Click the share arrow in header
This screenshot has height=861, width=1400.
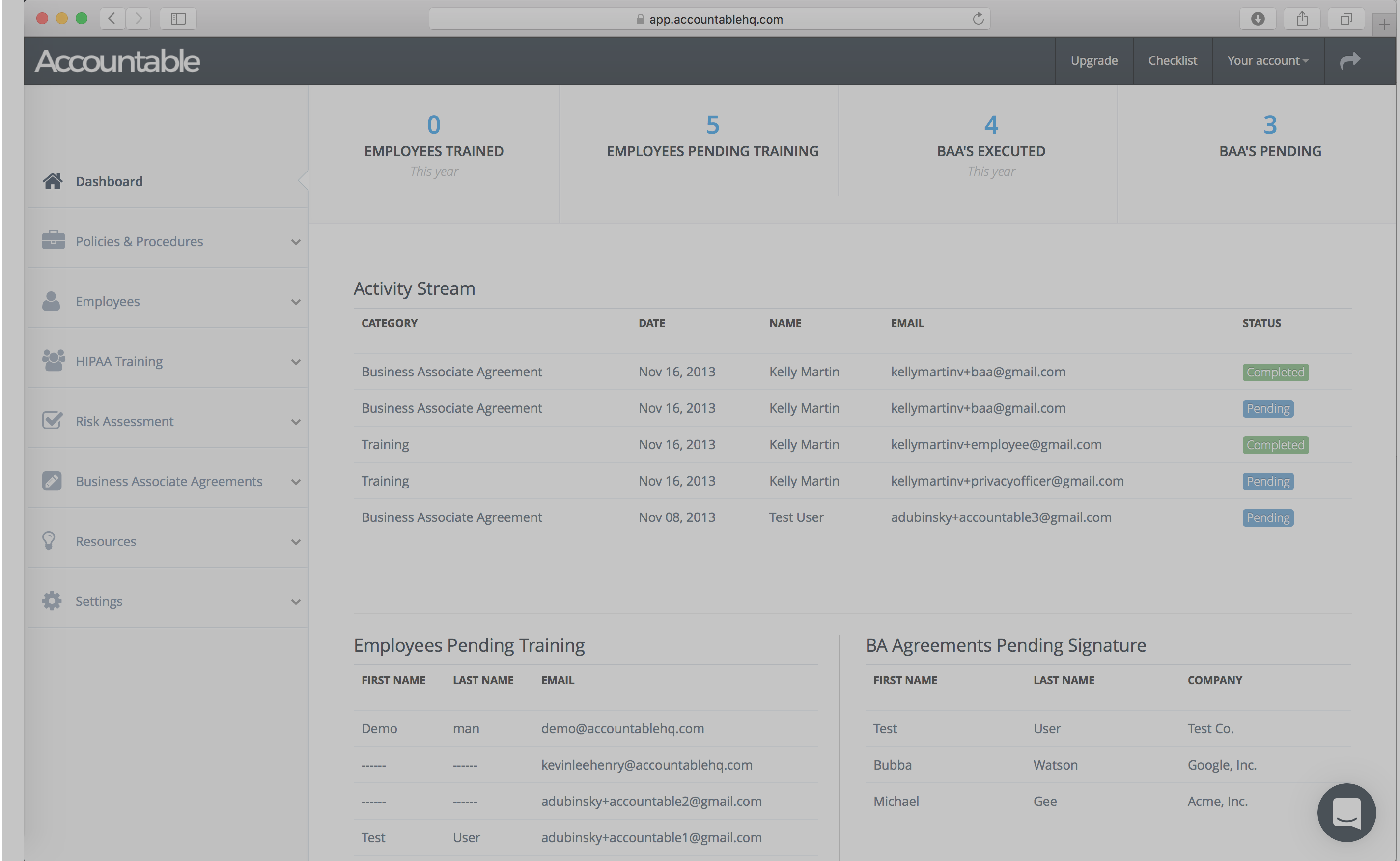click(1349, 60)
